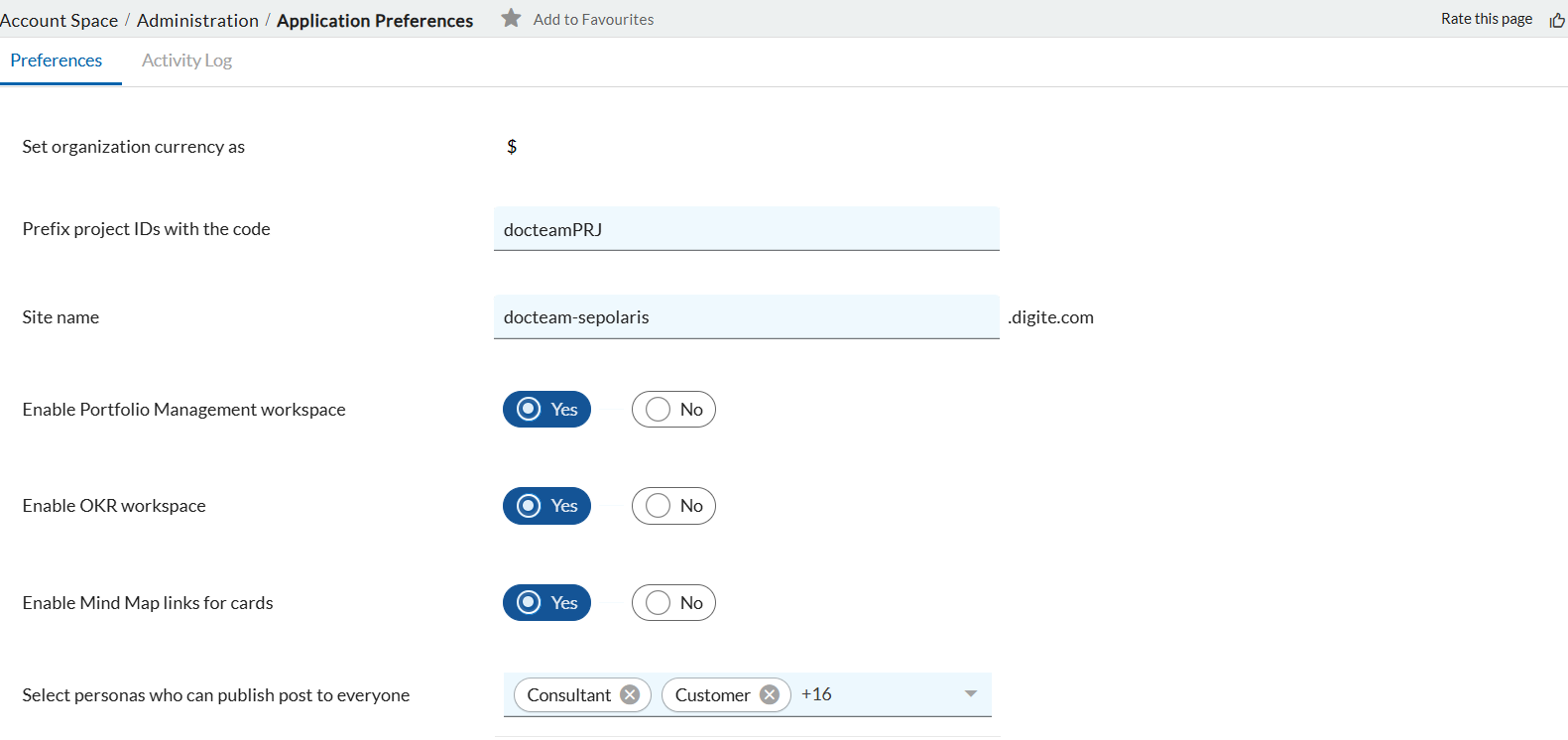Remove the Consultant persona chip
This screenshot has width=1568, height=740.
630,694
